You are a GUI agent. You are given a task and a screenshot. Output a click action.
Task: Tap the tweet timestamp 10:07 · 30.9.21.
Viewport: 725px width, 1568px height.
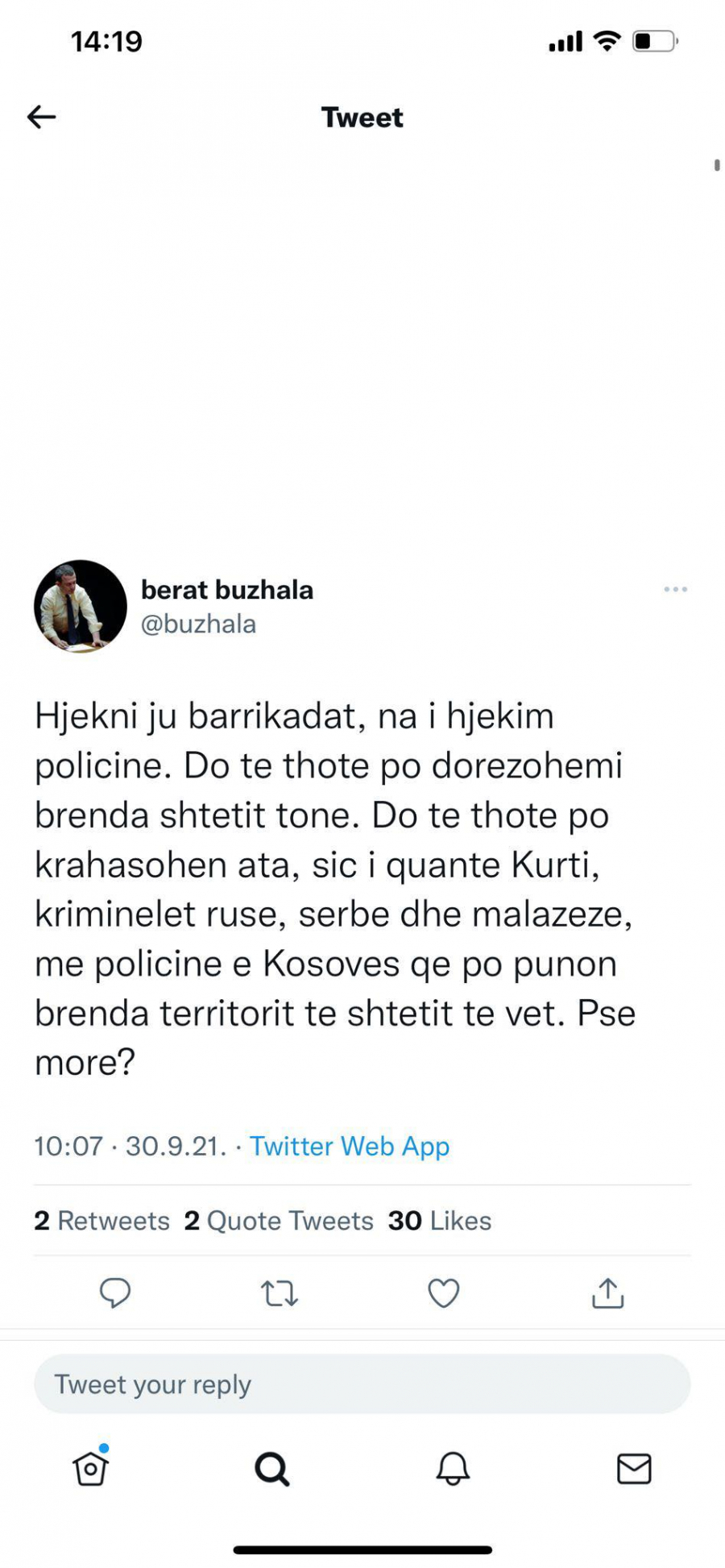coord(130,1146)
